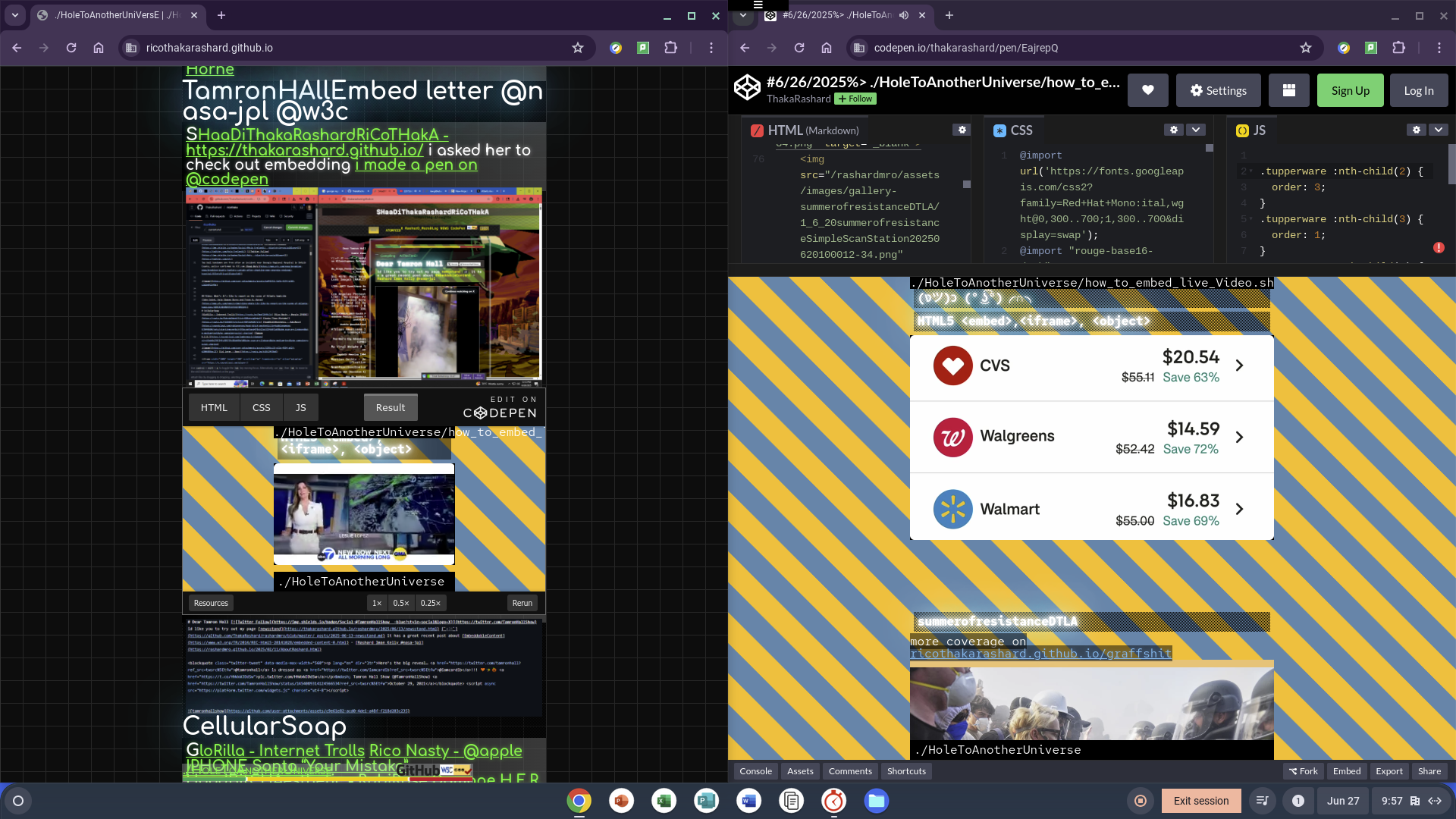This screenshot has width=1456, height=819.
Task: Set embed zoom to 0.5x
Action: [x=401, y=603]
